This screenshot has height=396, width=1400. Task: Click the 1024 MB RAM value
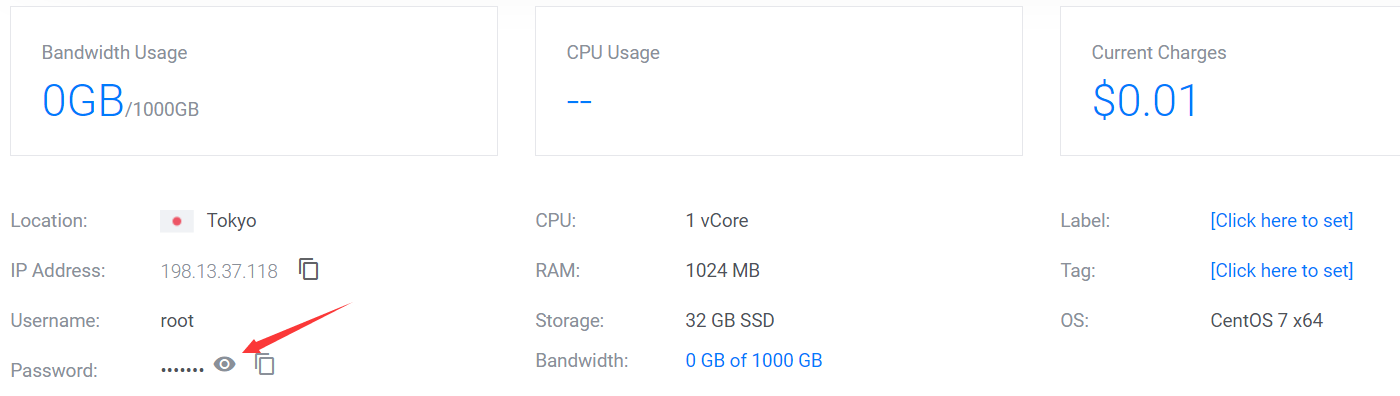(722, 271)
